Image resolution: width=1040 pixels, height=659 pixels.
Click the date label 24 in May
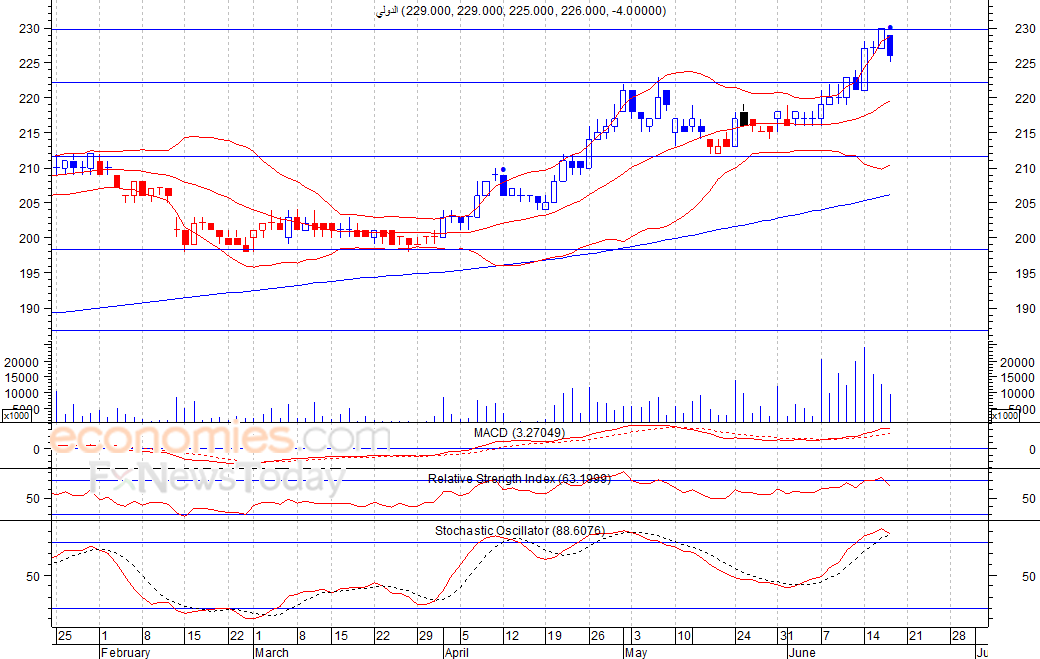tap(744, 636)
